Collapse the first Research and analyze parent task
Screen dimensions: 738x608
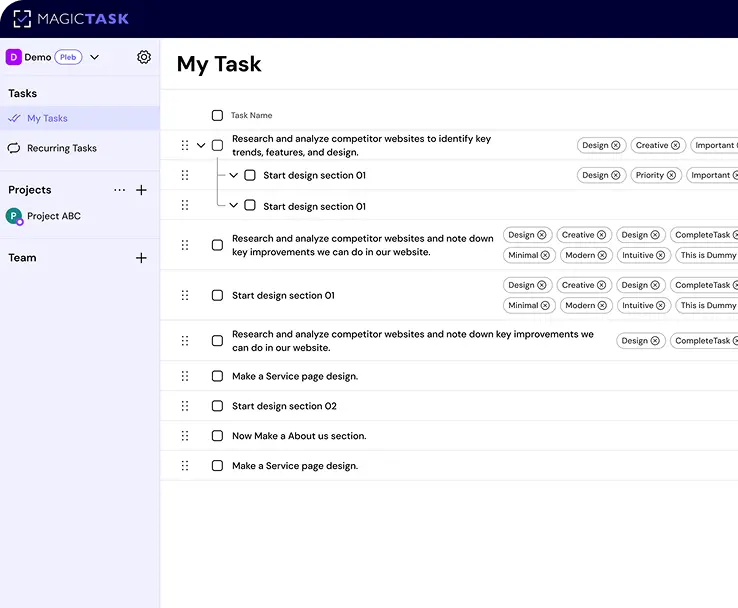[x=201, y=145]
